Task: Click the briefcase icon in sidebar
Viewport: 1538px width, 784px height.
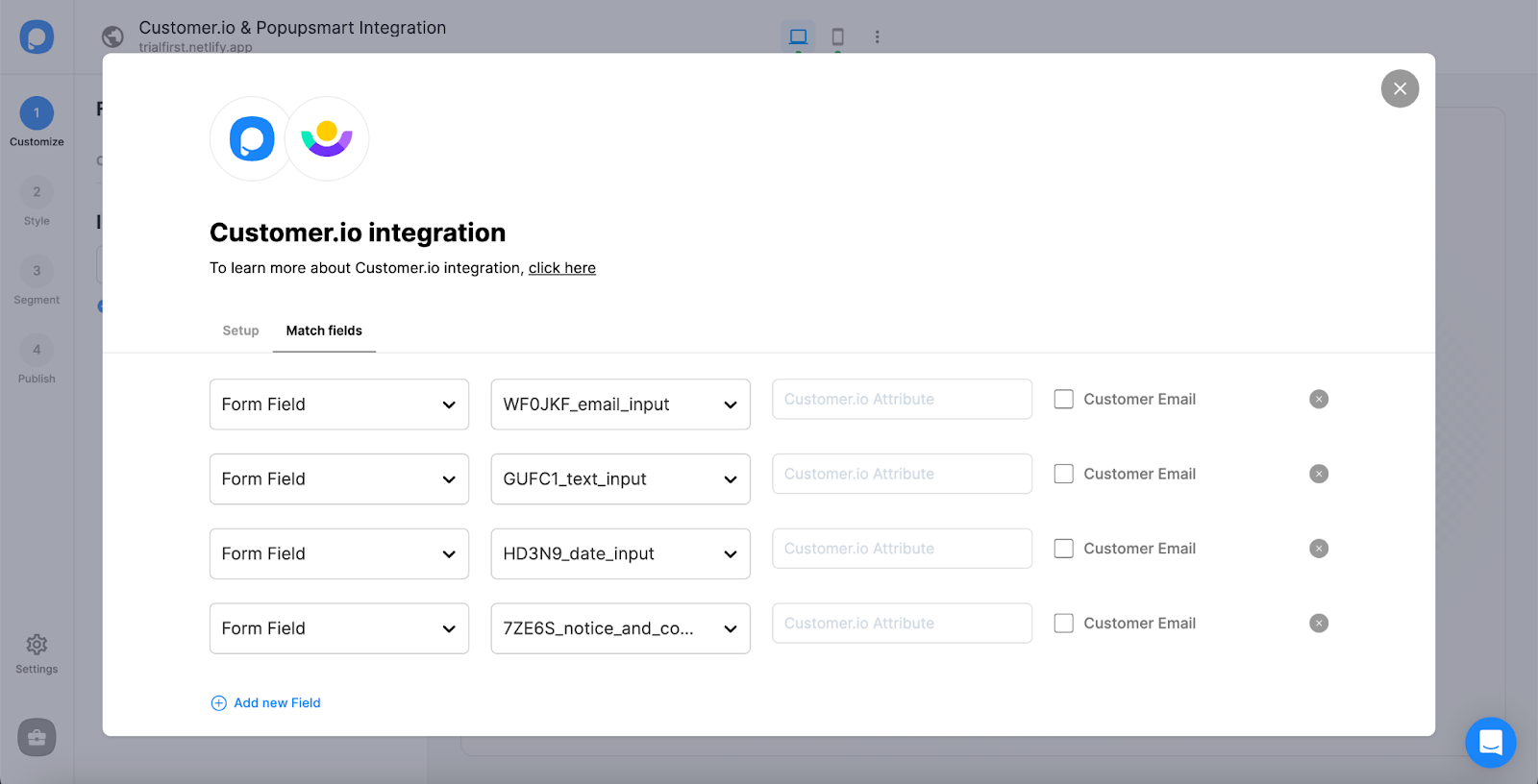Action: 37,738
